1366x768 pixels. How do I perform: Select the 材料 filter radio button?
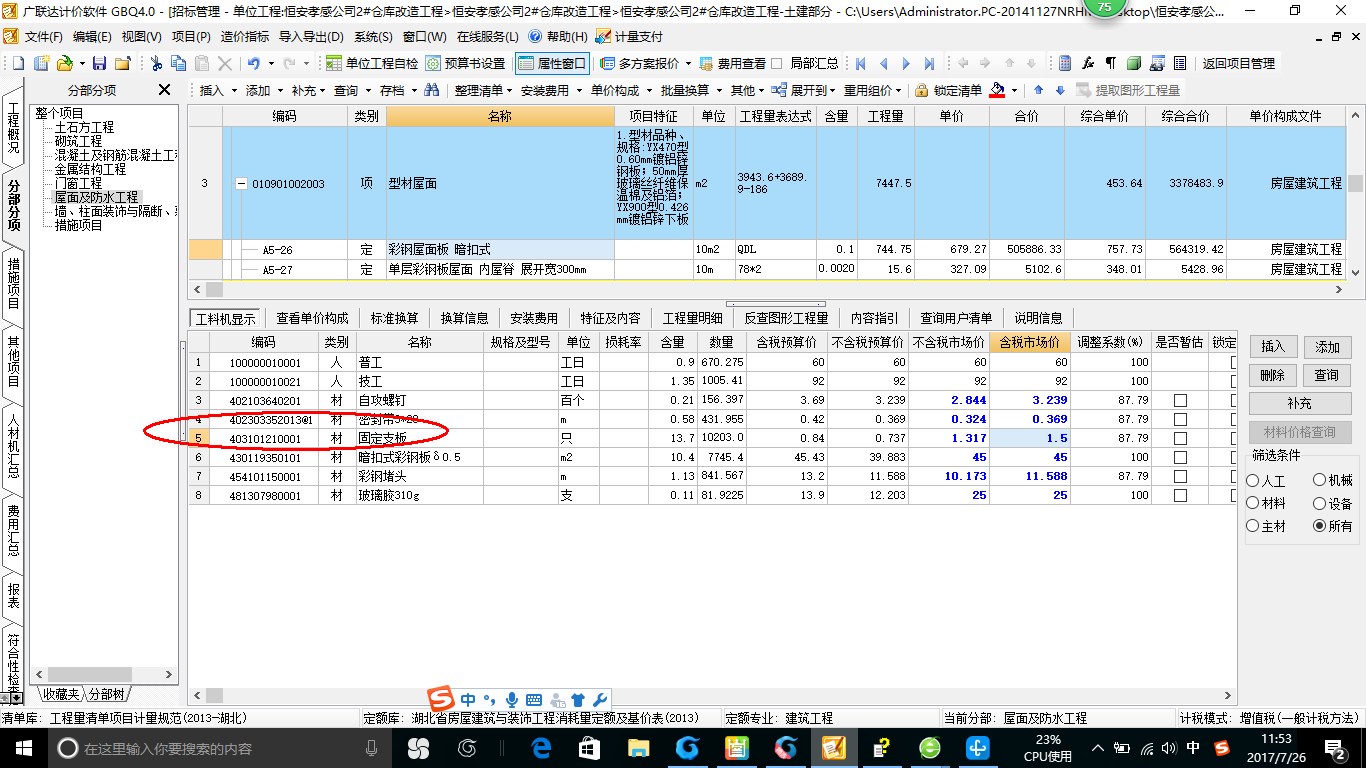(x=1253, y=503)
